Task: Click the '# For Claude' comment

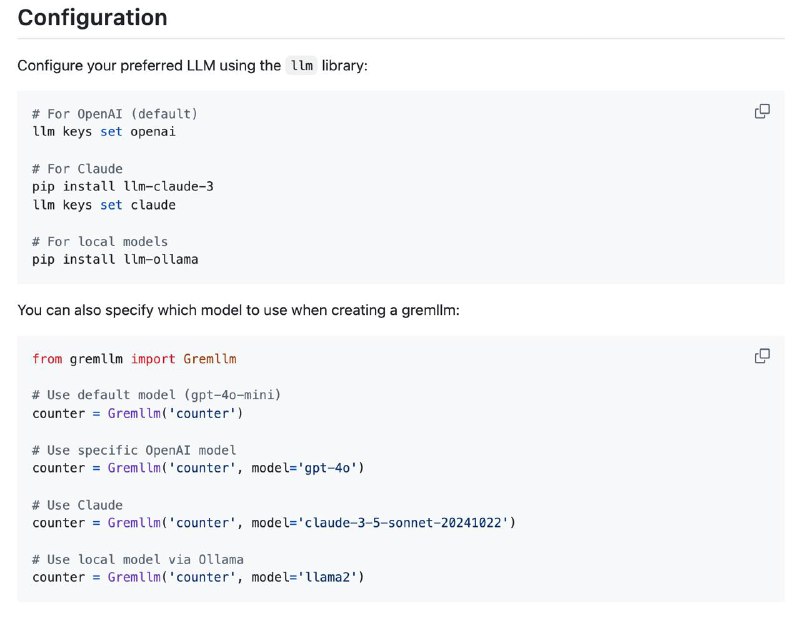Action: tap(78, 168)
